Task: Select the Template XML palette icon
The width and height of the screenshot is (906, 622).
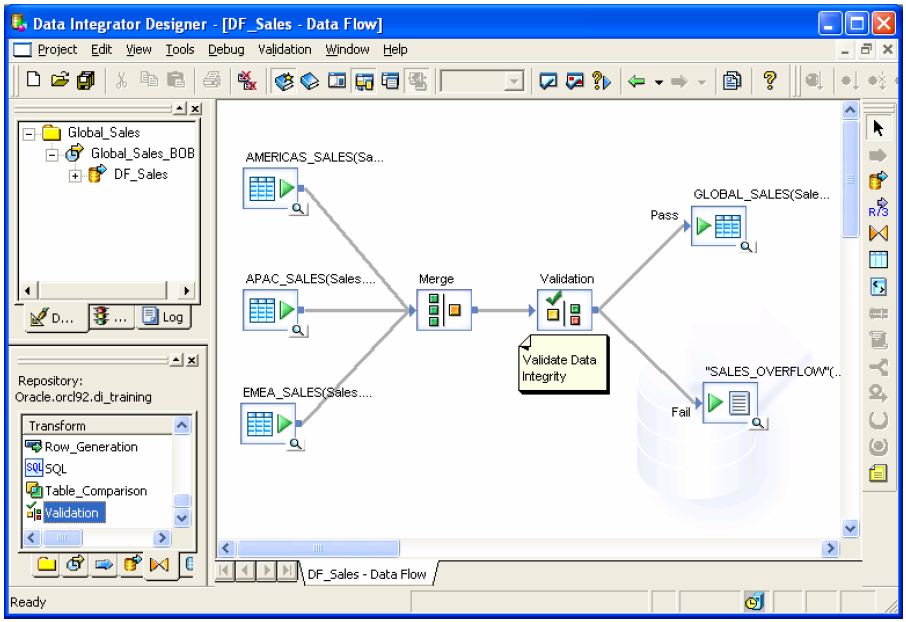Action: coord(878,286)
